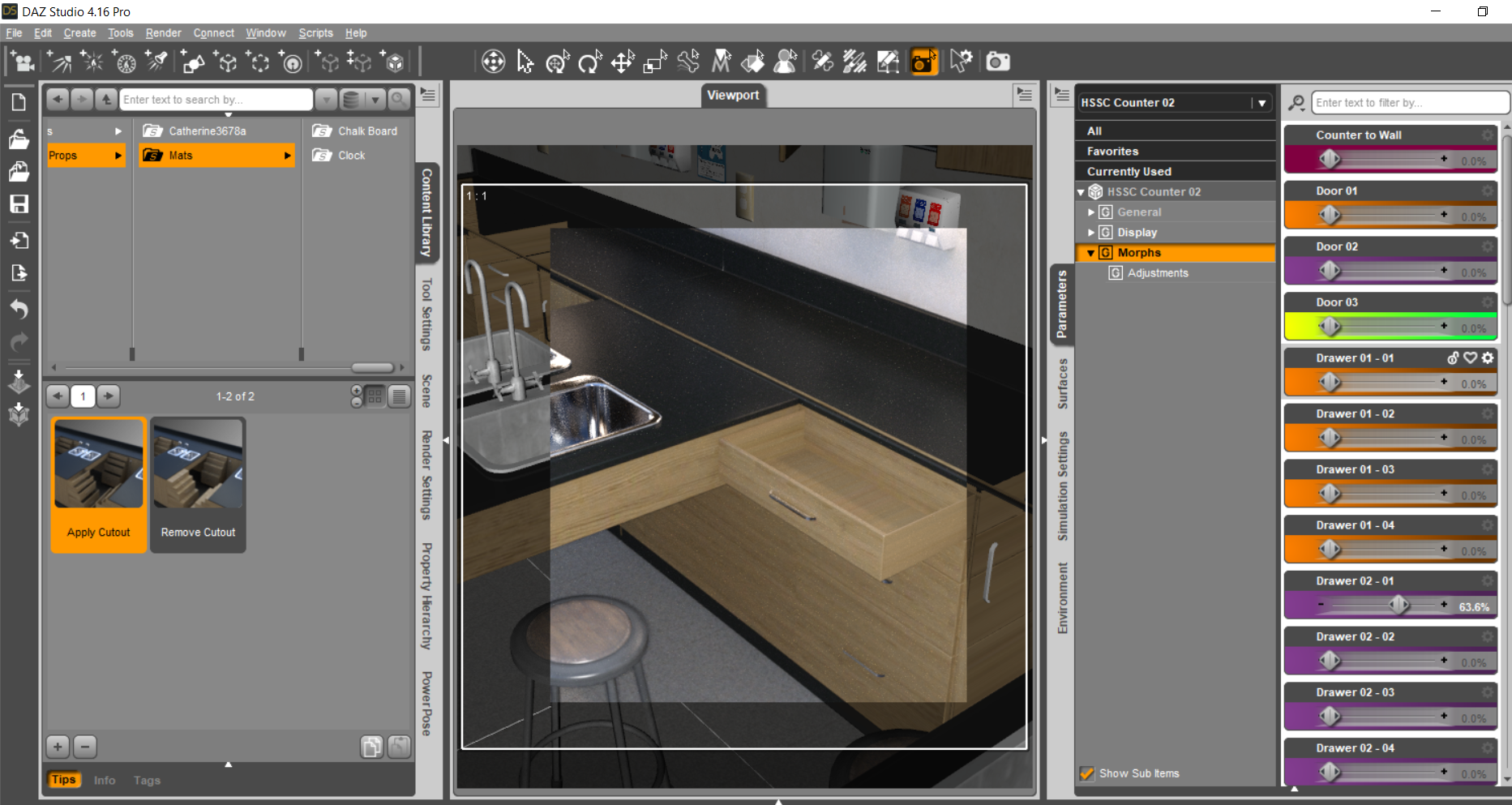Switch content pane to list view
This screenshot has height=805, width=1512.
399,396
